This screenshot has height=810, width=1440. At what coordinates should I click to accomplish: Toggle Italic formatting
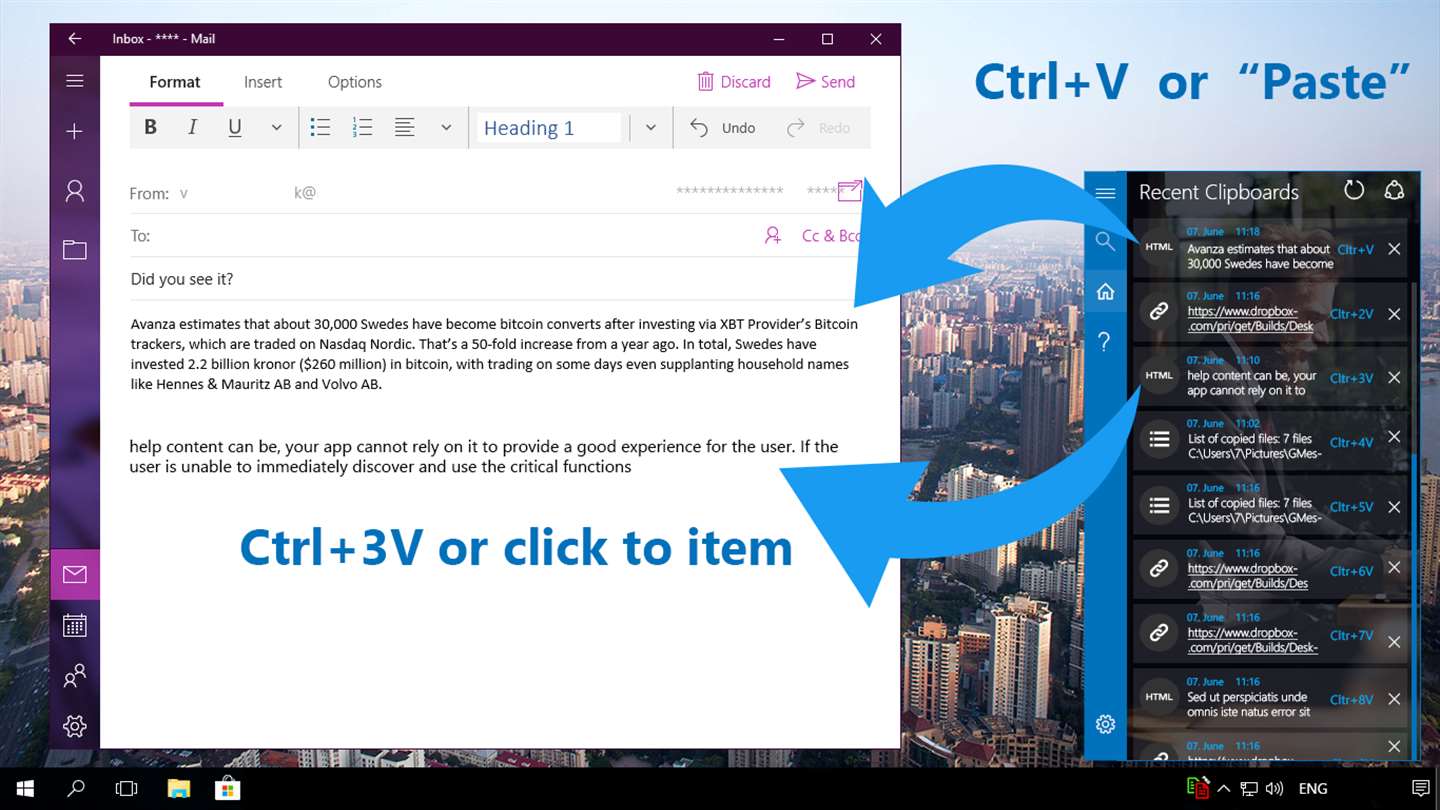click(193, 127)
